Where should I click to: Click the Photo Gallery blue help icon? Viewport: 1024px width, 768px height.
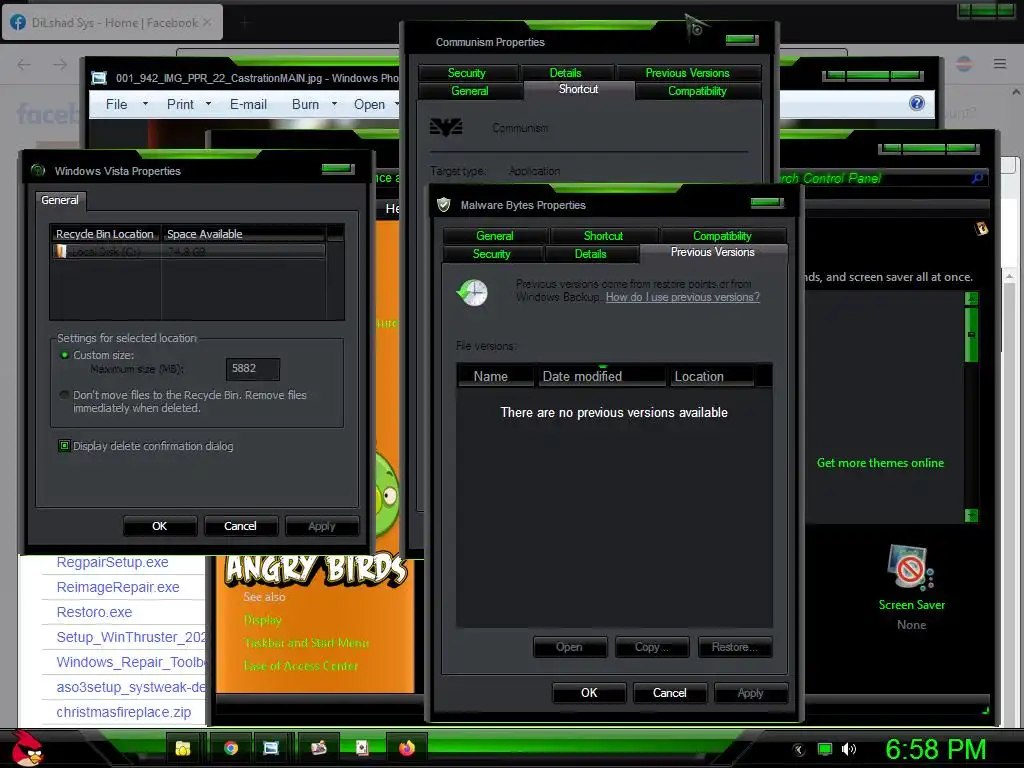(917, 103)
